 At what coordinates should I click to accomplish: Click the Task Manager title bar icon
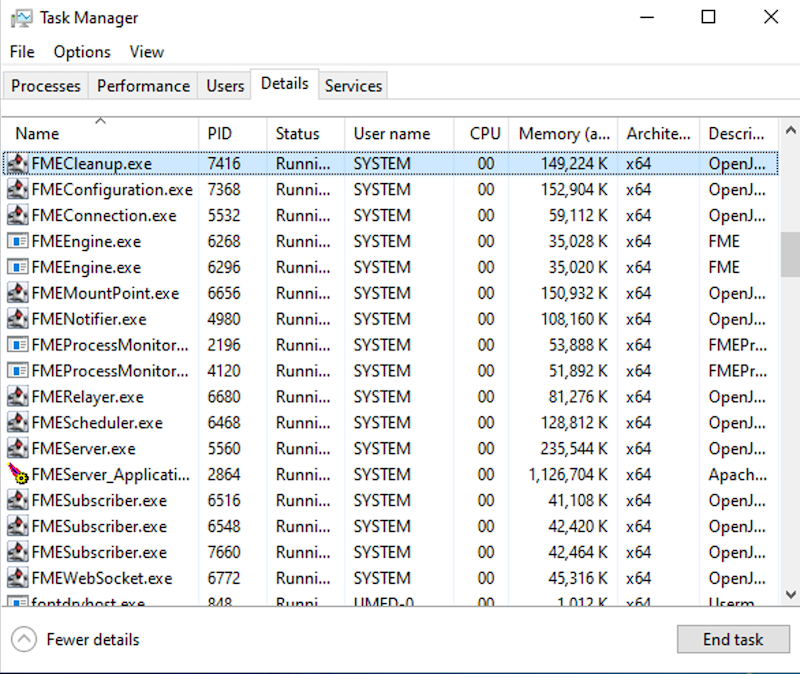pos(21,18)
